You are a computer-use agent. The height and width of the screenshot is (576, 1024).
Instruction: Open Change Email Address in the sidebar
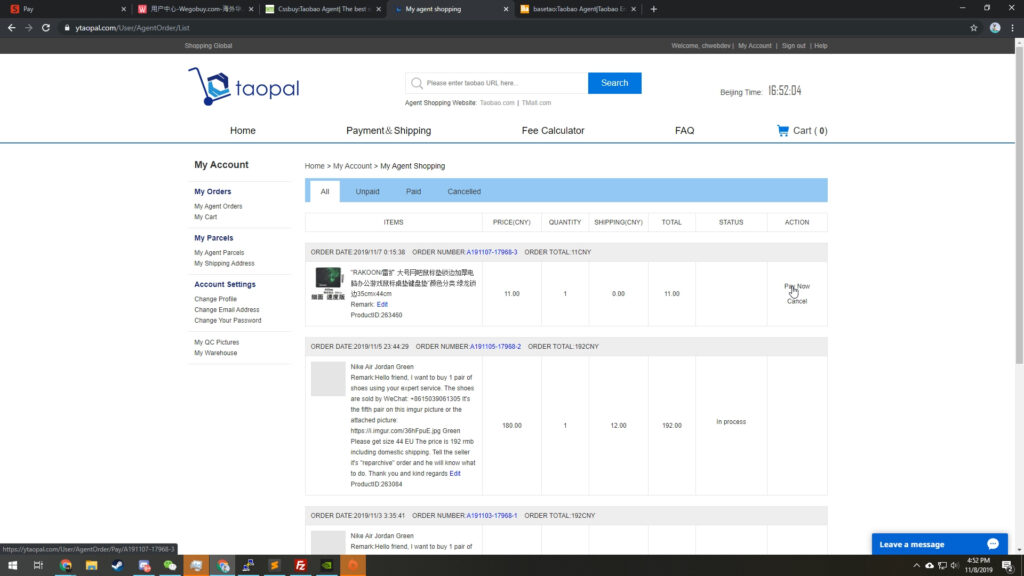pyautogui.click(x=227, y=310)
